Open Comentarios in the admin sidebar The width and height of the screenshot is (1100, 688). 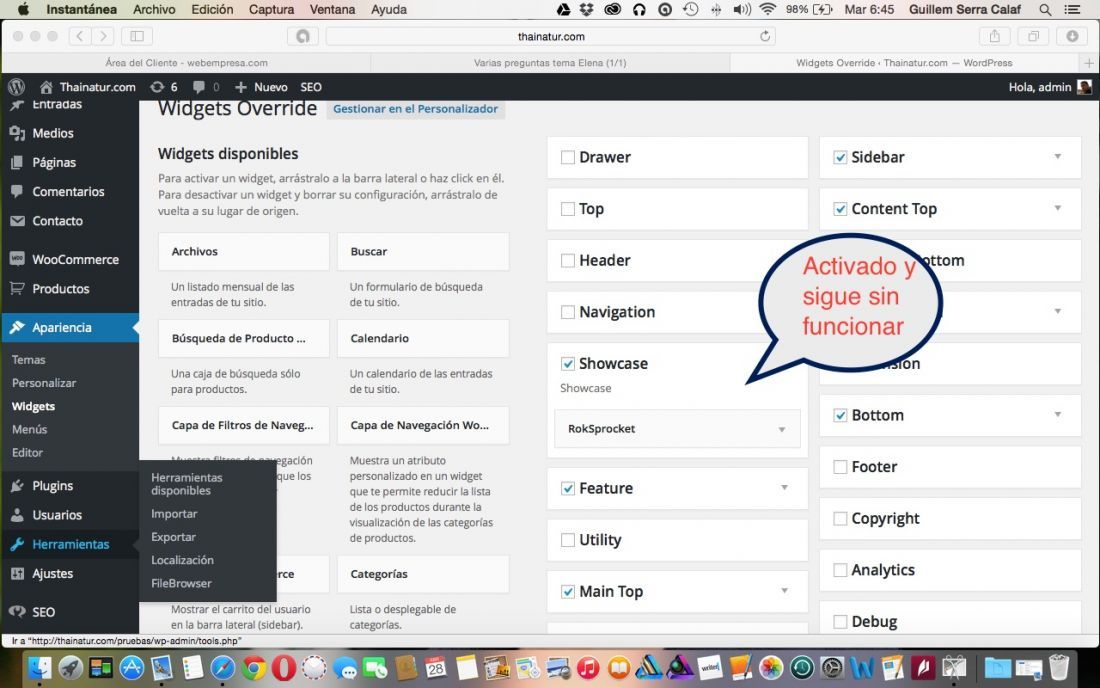(x=70, y=191)
